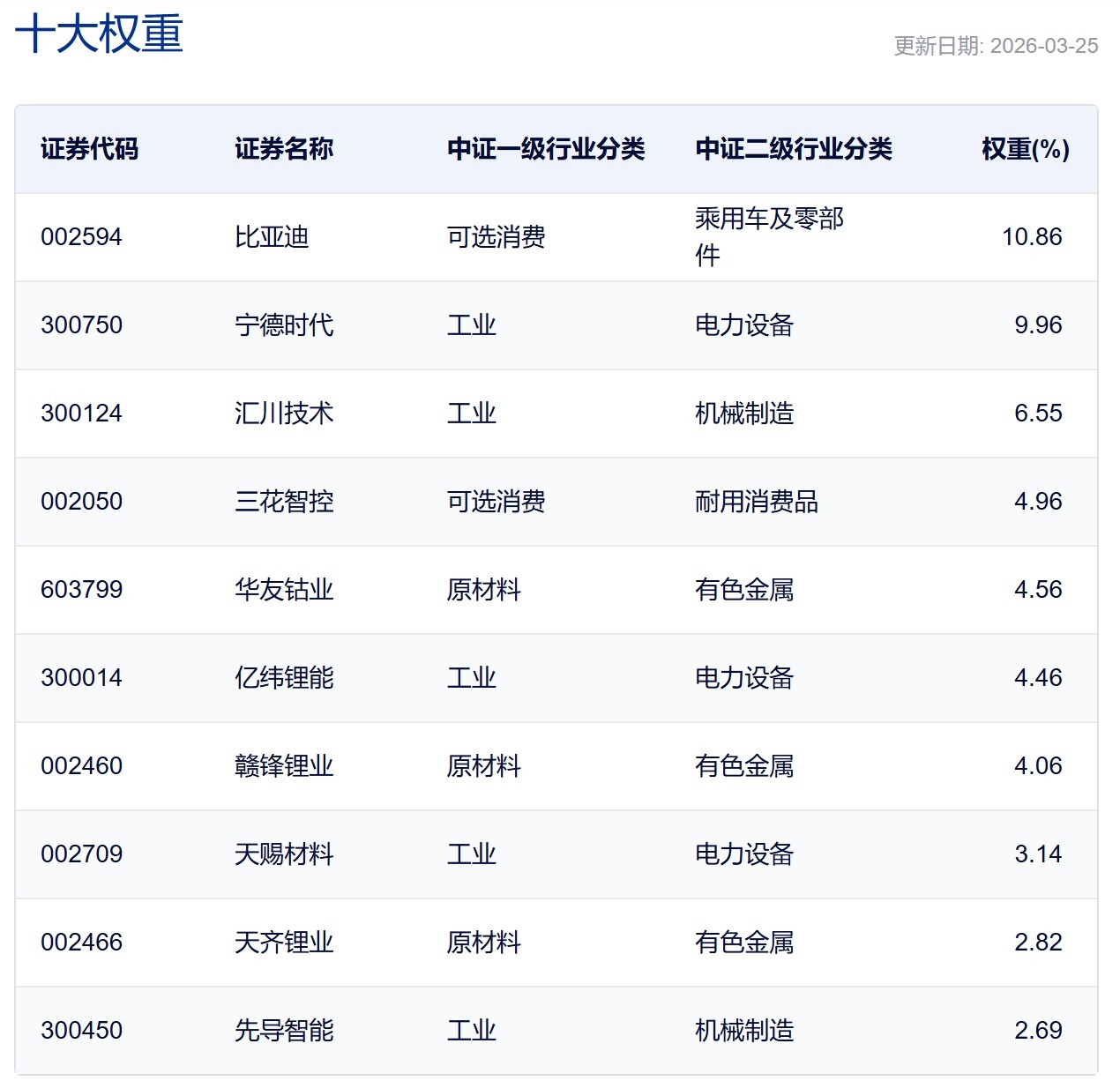Click 原材料 in the 天齐锂业 row
The image size is (1120, 1081).
coord(484,943)
